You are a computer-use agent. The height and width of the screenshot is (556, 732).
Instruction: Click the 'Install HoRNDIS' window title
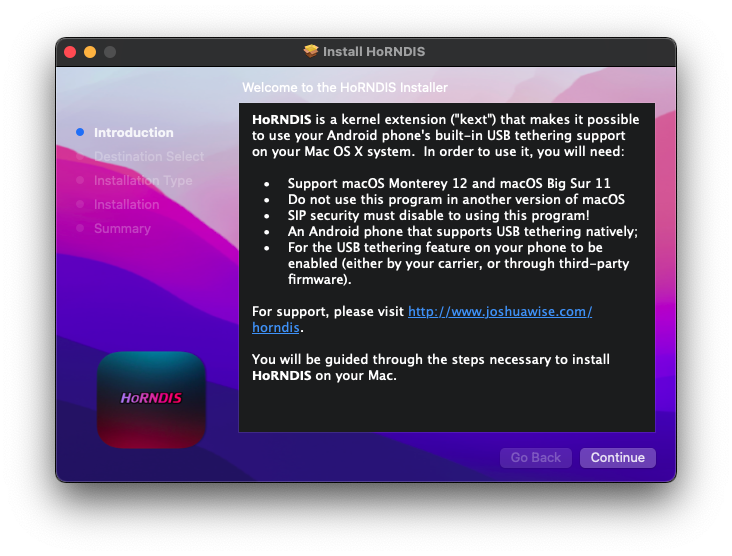(x=374, y=51)
